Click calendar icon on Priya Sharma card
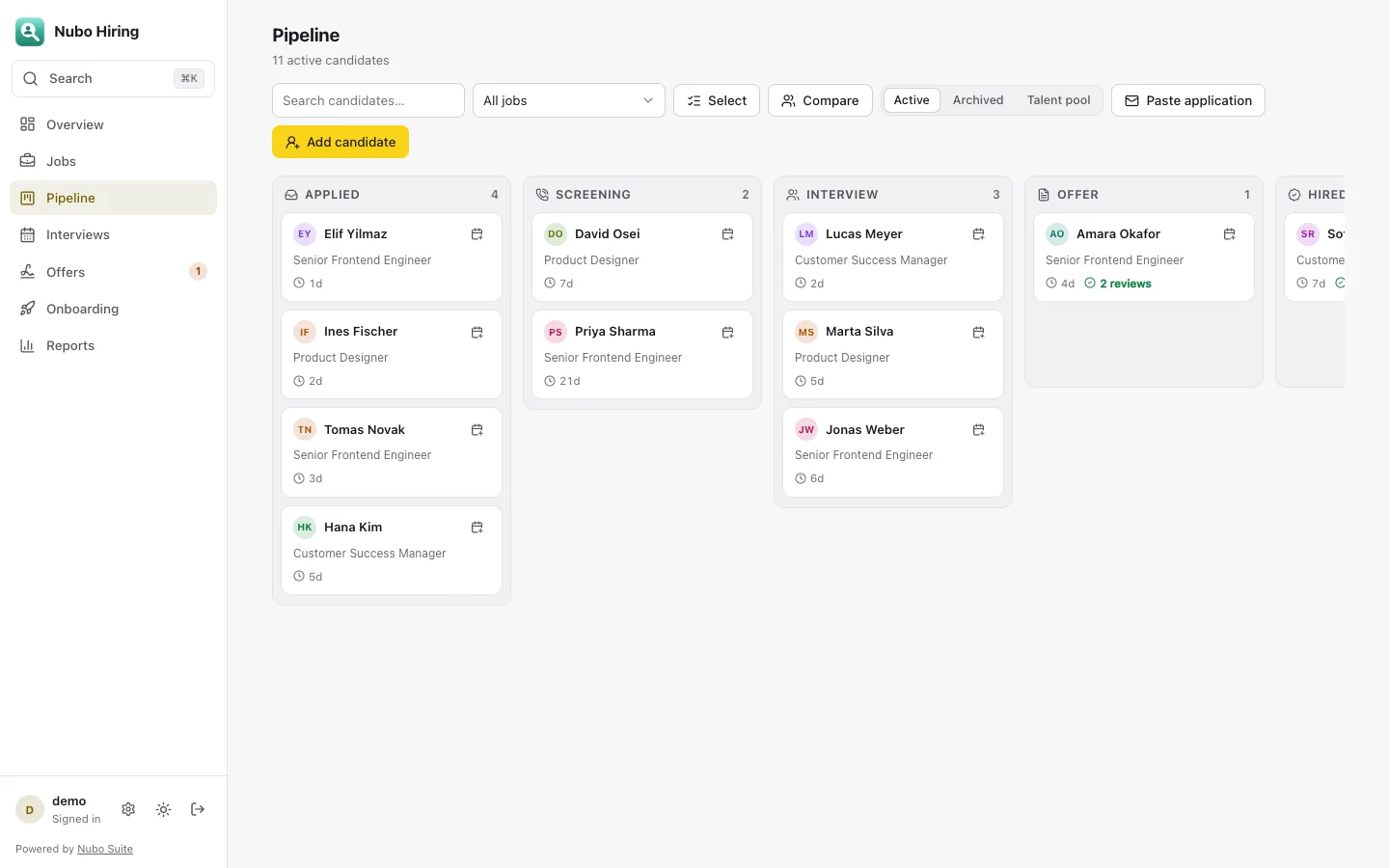1389x868 pixels. [727, 332]
